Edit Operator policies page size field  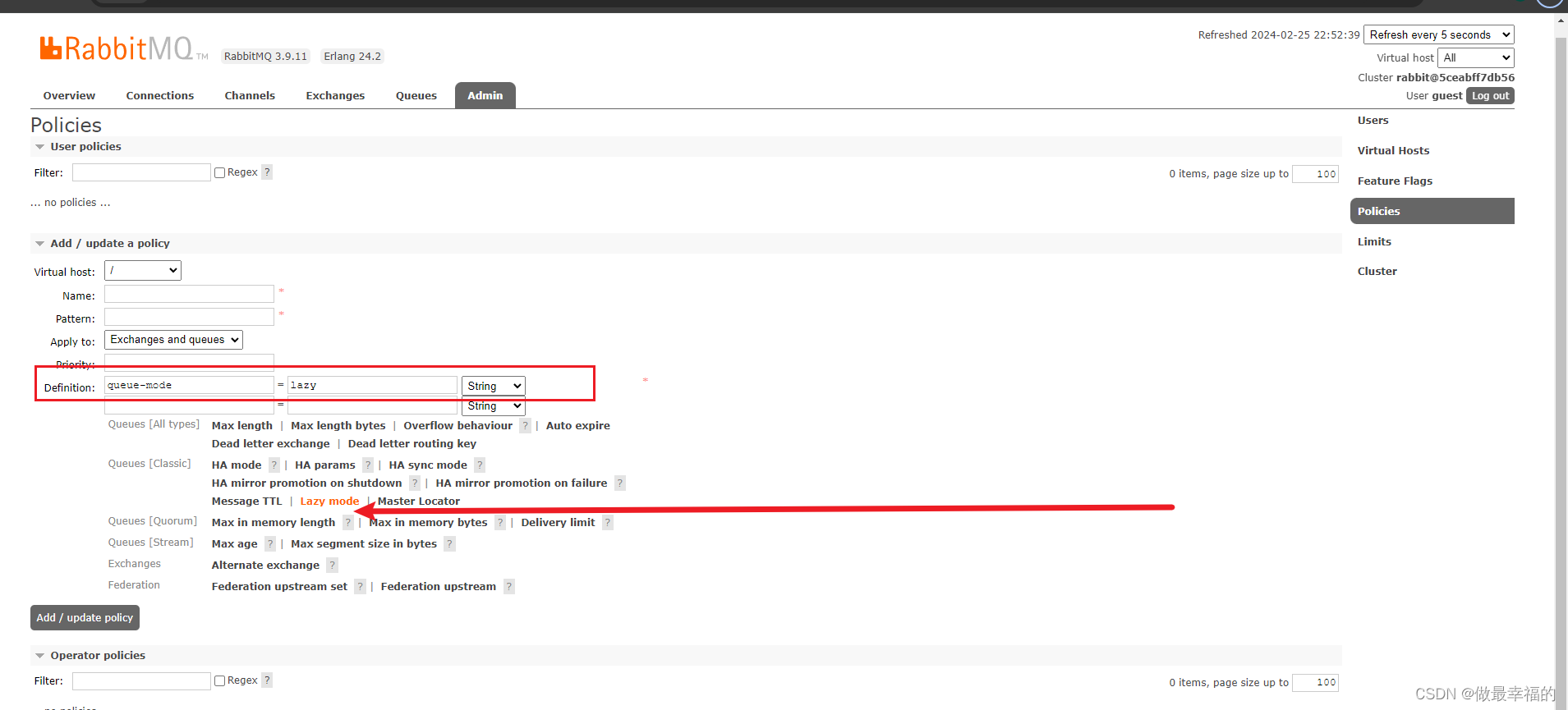pos(1316,682)
